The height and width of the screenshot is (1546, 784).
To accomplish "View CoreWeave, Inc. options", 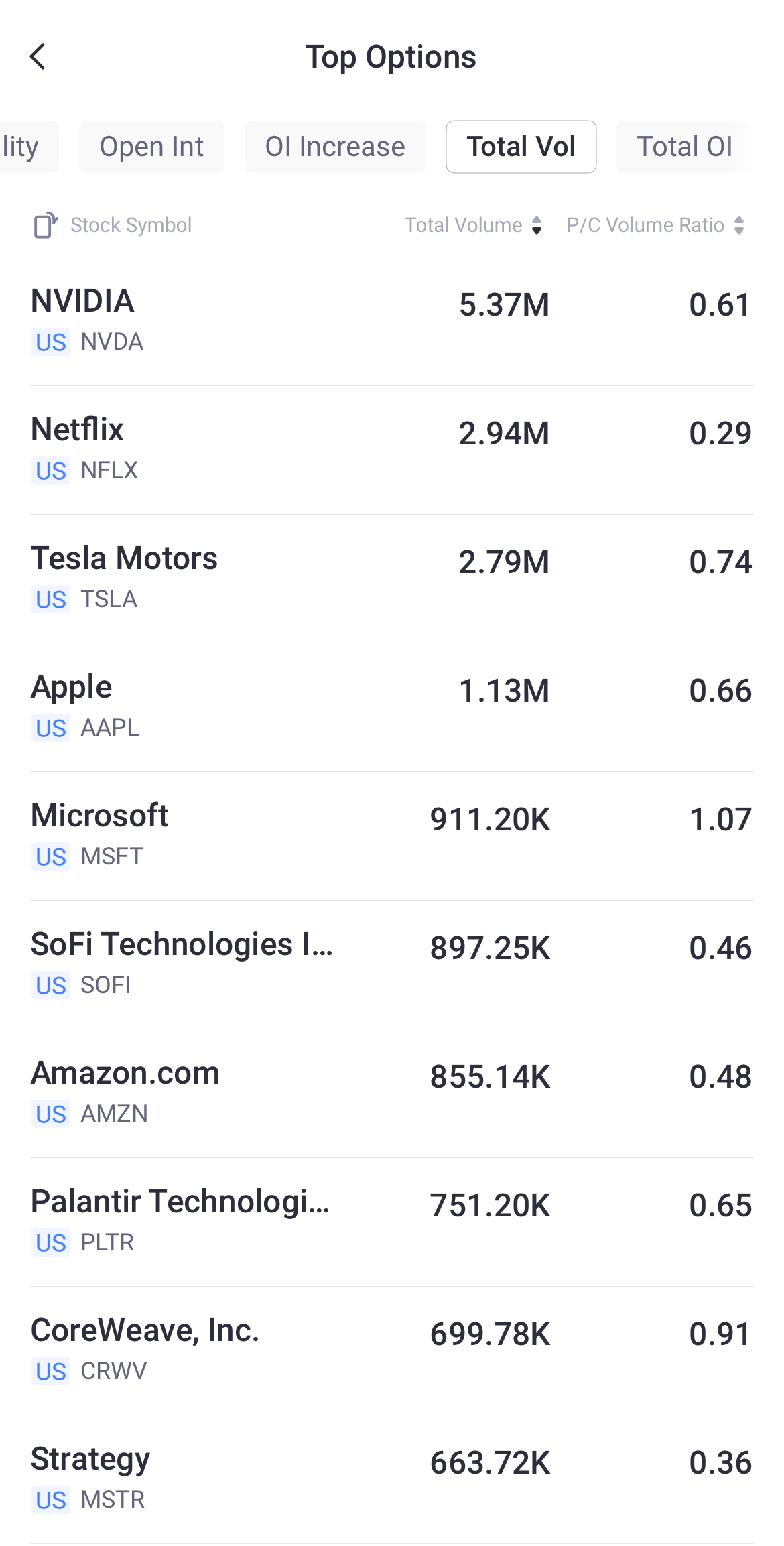I will (x=392, y=1350).
